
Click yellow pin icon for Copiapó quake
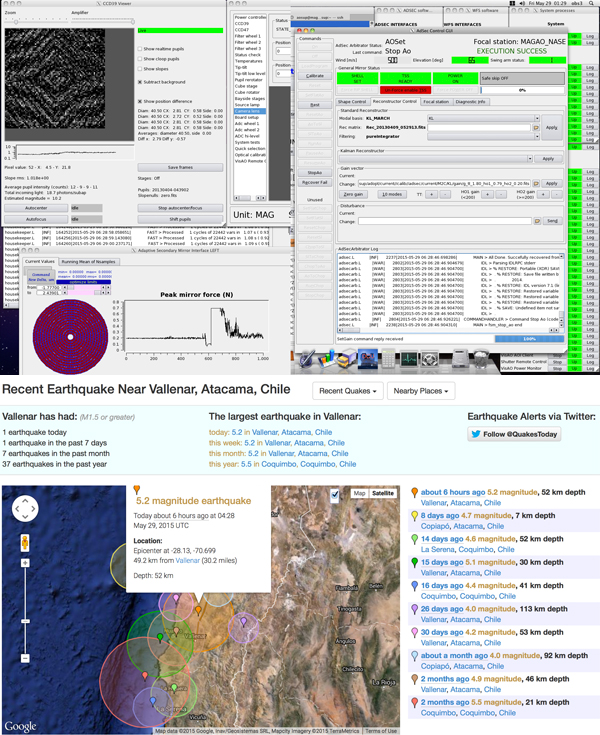point(414,516)
